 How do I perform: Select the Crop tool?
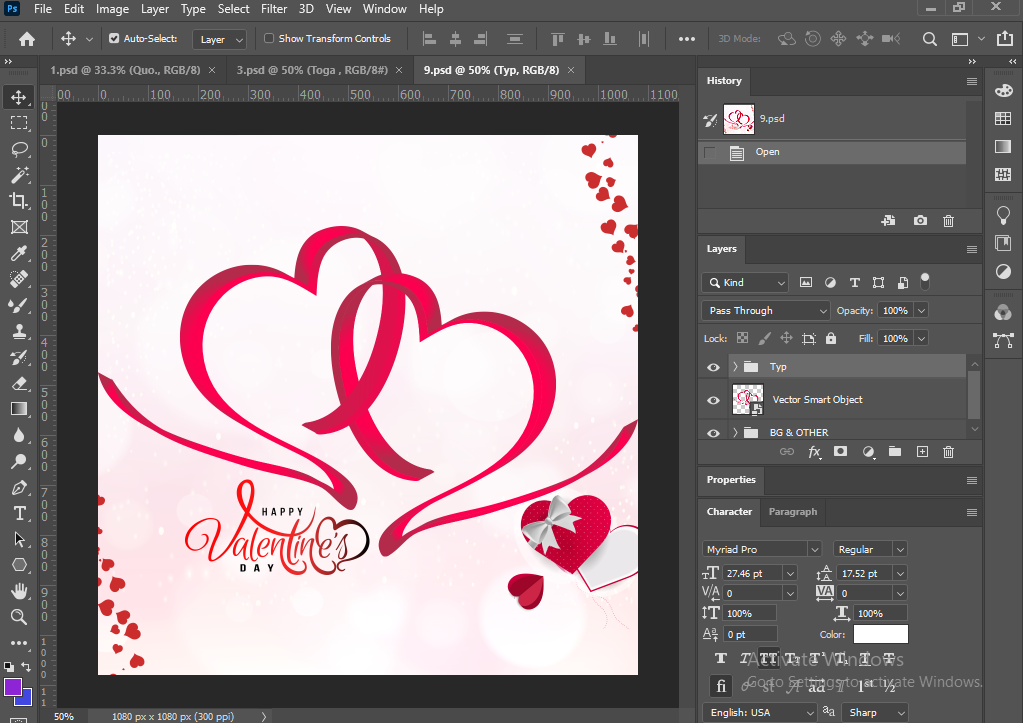(x=19, y=201)
